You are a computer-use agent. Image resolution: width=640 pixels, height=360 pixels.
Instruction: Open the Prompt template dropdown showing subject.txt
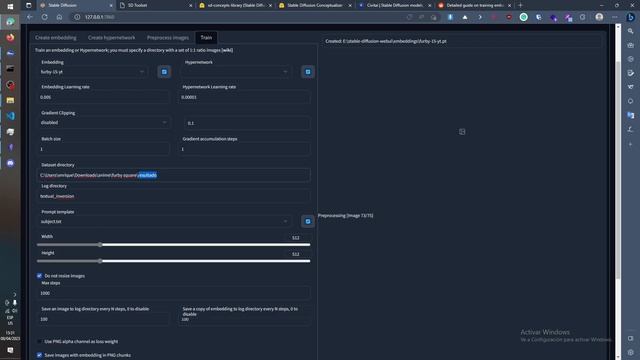164,221
